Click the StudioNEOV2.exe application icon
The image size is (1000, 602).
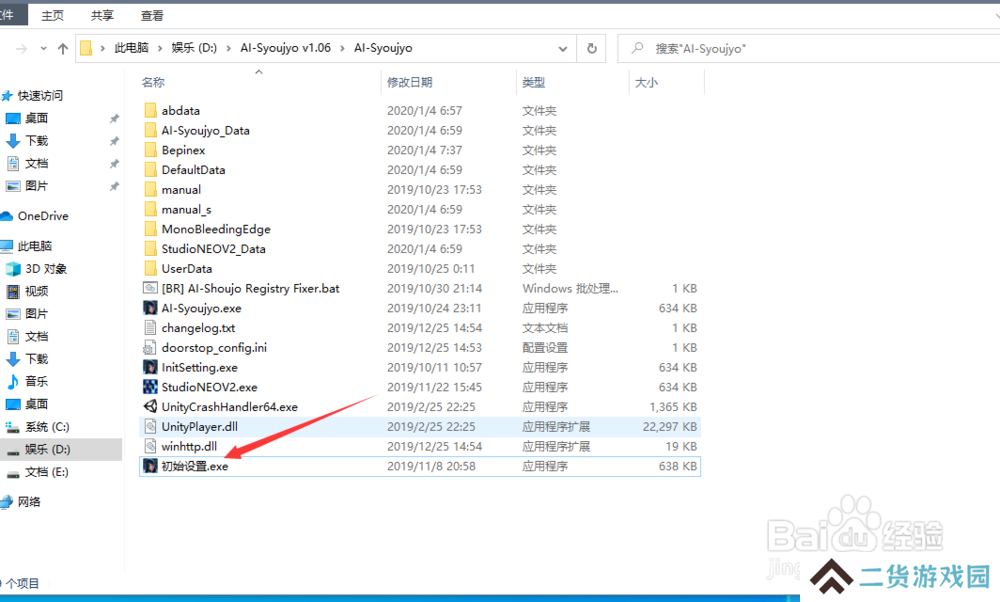click(151, 387)
